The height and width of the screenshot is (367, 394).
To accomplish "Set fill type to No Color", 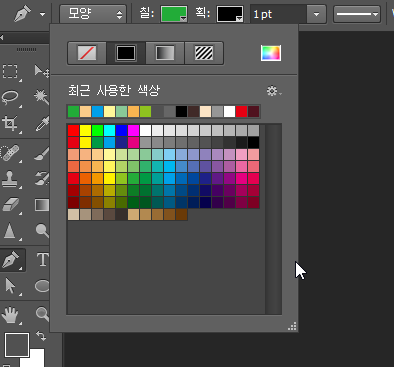I will click(87, 53).
